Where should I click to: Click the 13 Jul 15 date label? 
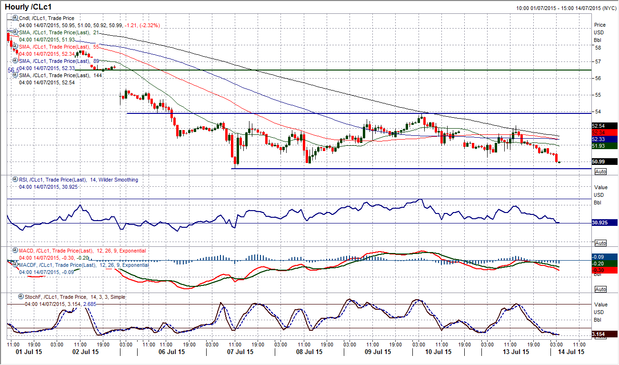coord(516,352)
